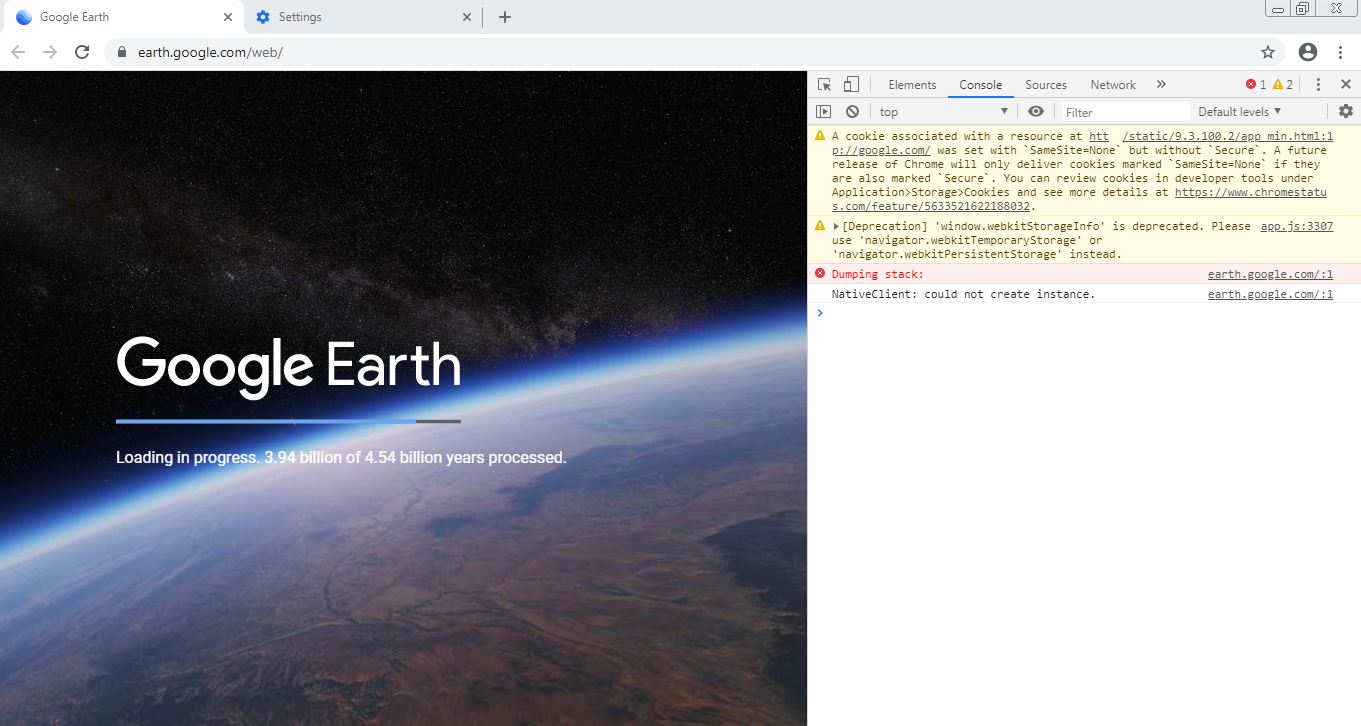
Task: Open the 'top' JavaScript context dropdown
Action: pyautogui.click(x=944, y=112)
